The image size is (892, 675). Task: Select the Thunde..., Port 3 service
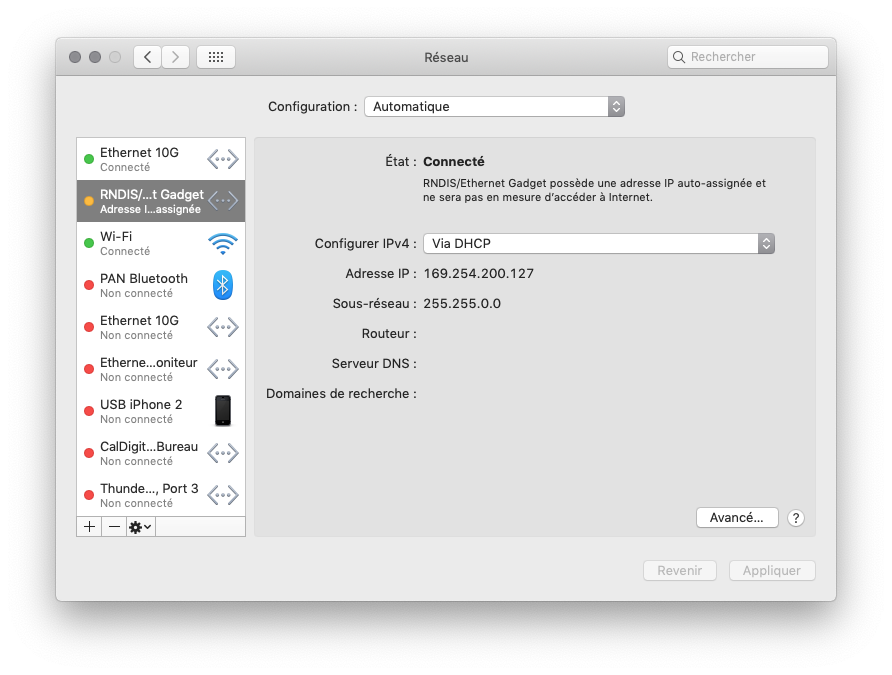click(161, 495)
